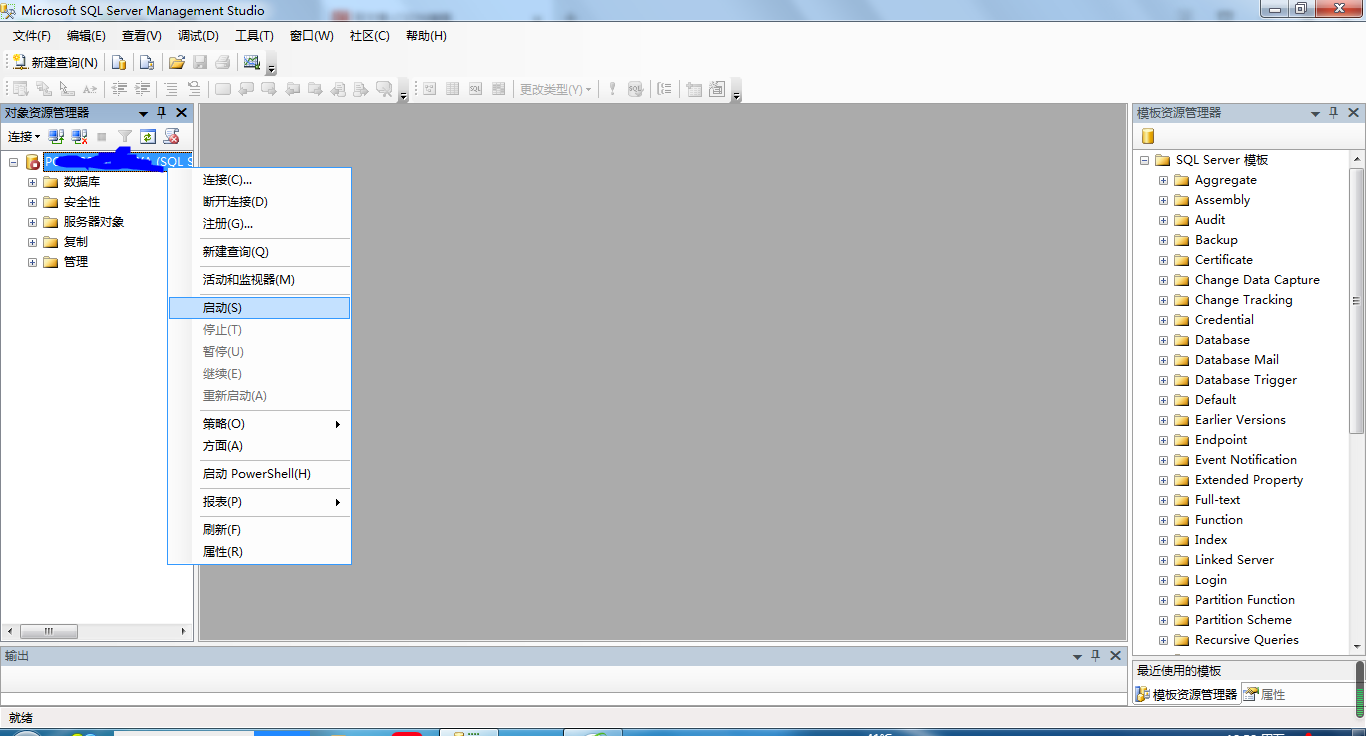Open the Object Explorer window position dropdown arrow
Screen dimensions: 1366x736
pos(143,113)
